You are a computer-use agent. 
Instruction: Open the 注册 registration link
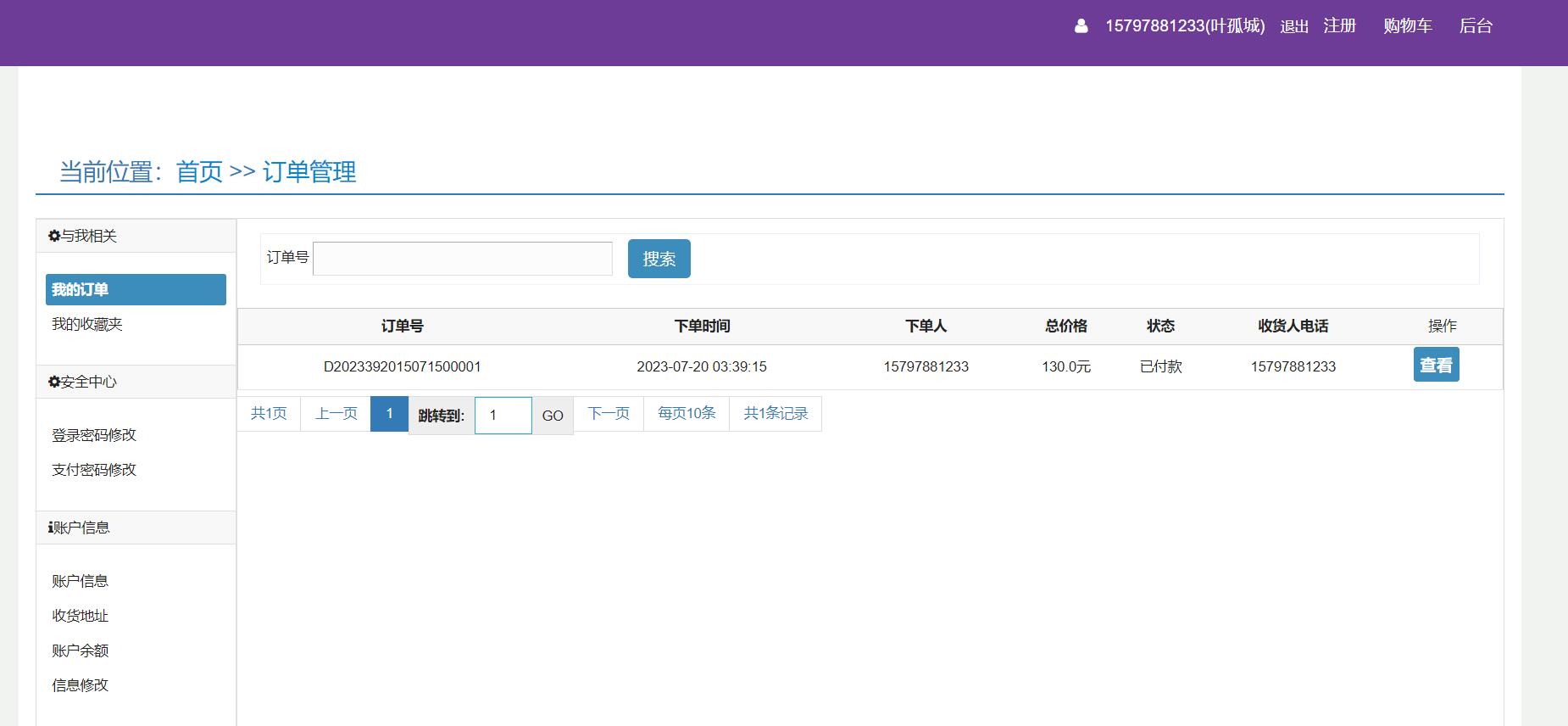tap(1340, 26)
